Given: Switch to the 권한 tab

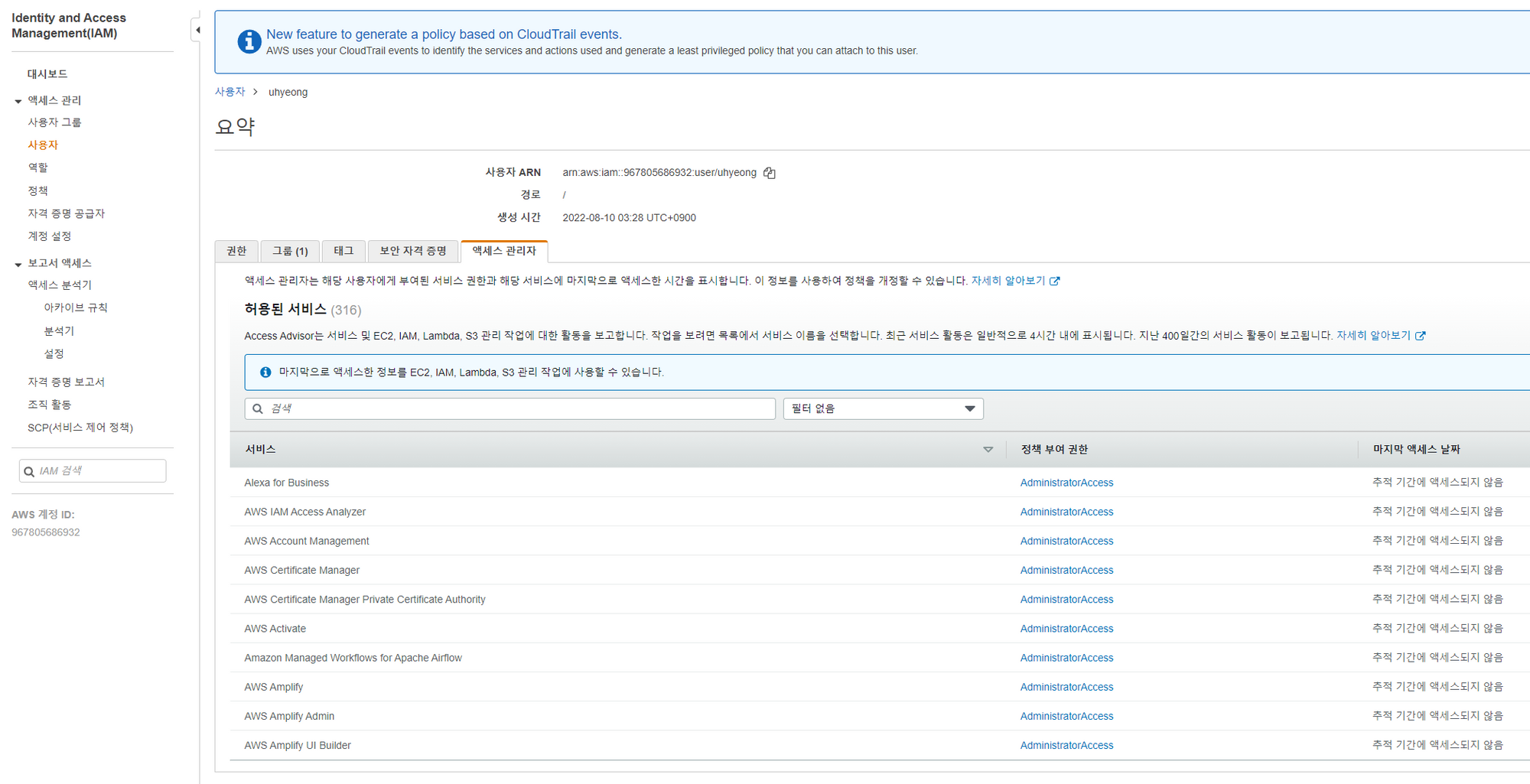Looking at the screenshot, I should (236, 251).
